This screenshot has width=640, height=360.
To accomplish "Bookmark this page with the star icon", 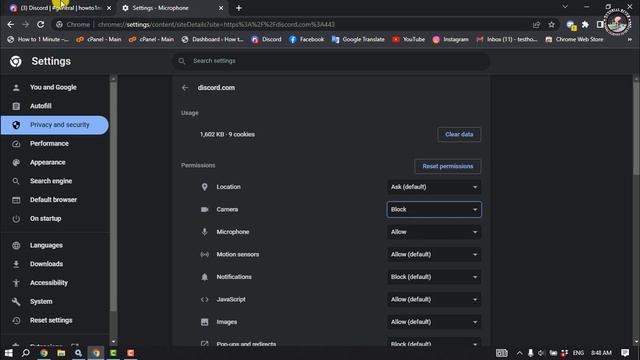I will pos(551,24).
